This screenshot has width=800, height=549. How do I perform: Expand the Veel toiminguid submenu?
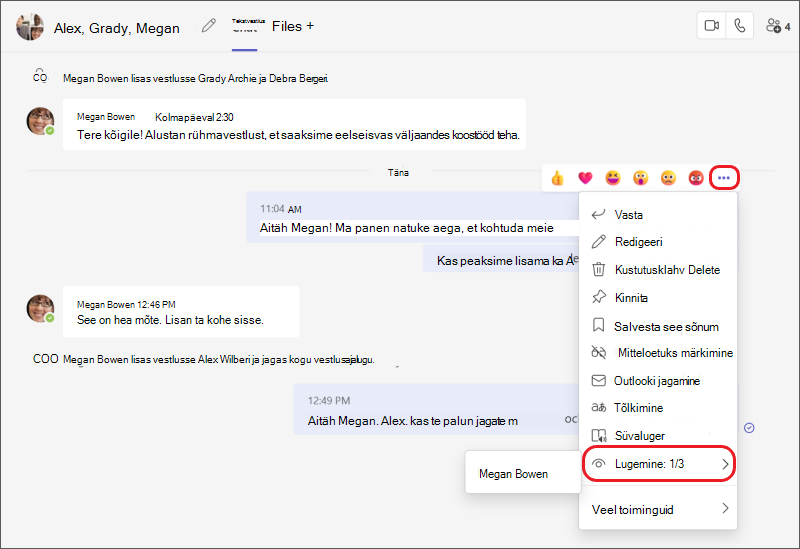659,509
